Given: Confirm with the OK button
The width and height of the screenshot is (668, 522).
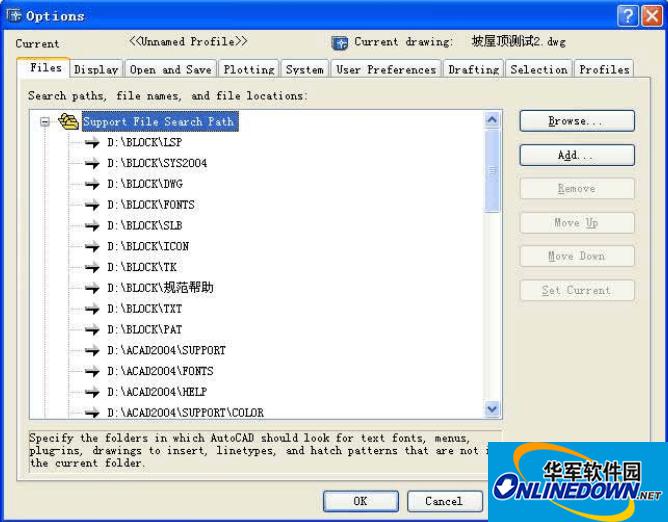Looking at the screenshot, I should tap(361, 501).
